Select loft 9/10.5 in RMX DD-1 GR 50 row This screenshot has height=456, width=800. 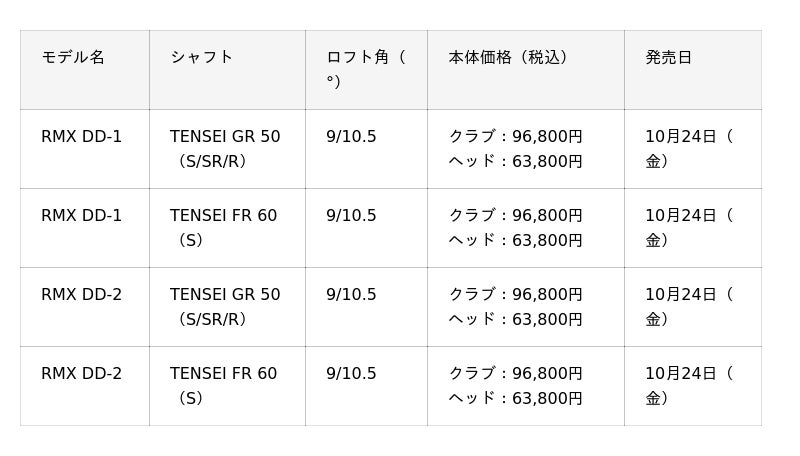click(351, 137)
